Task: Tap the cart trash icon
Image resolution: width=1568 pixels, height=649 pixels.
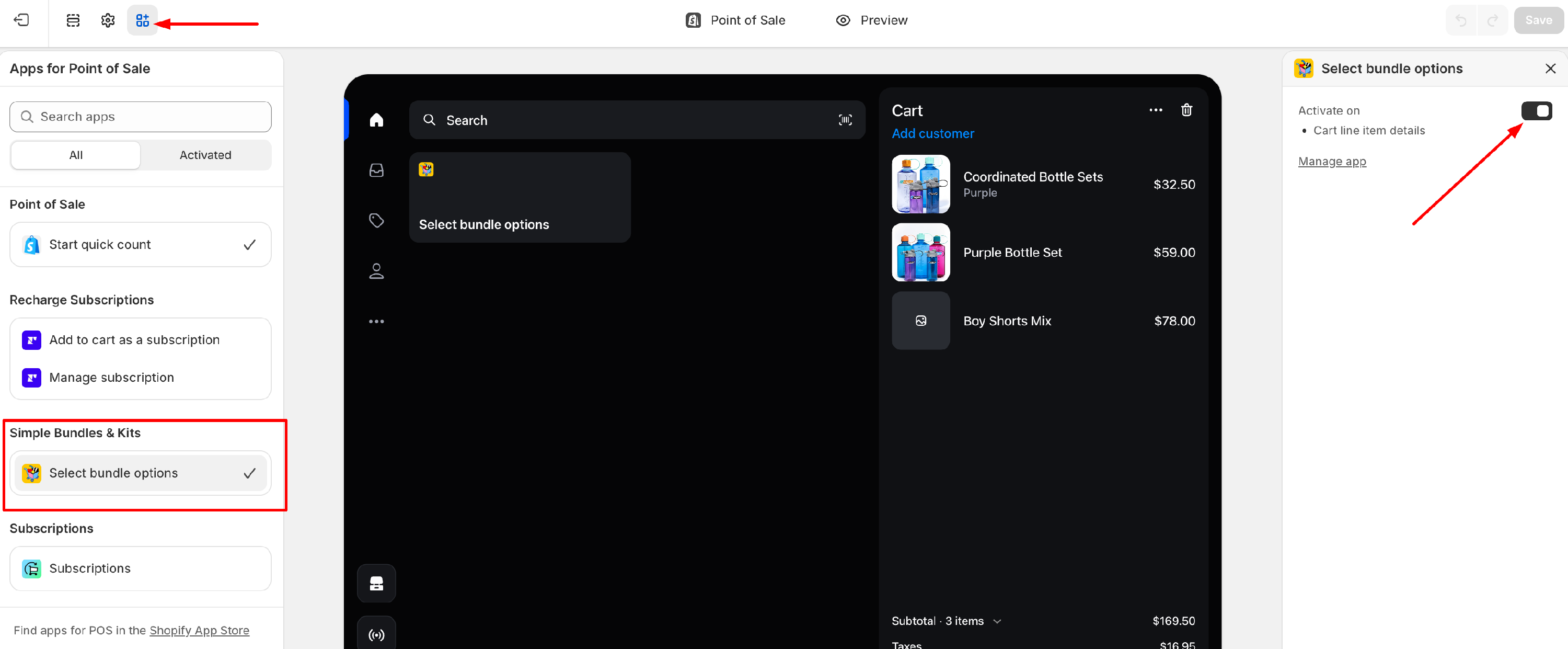Action: pyautogui.click(x=1186, y=110)
